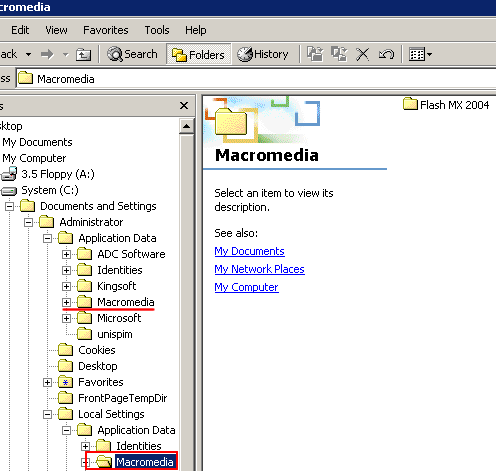Image resolution: width=496 pixels, height=471 pixels.
Task: Select the Favorites star folder icon
Action: click(x=65, y=382)
